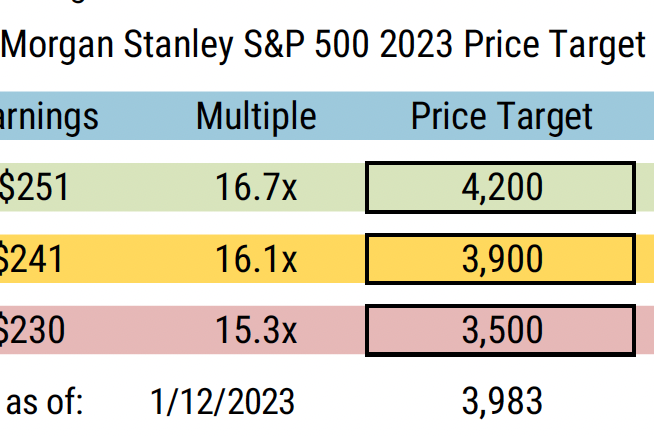Click the Morgan Stanley S&P 500 title
The height and width of the screenshot is (436, 654).
click(325, 45)
